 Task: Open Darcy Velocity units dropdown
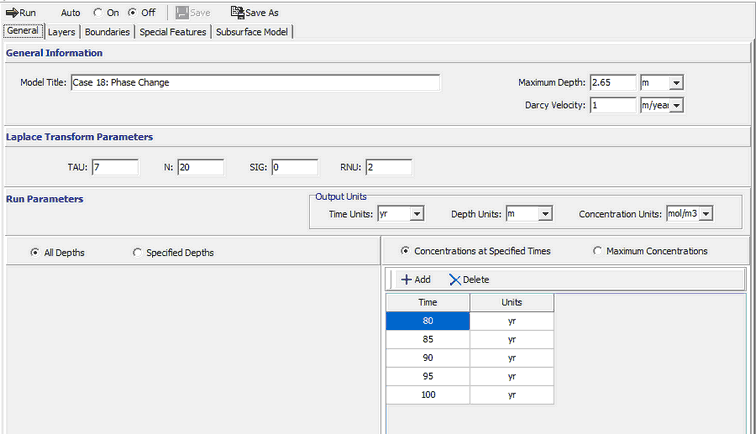tap(676, 105)
